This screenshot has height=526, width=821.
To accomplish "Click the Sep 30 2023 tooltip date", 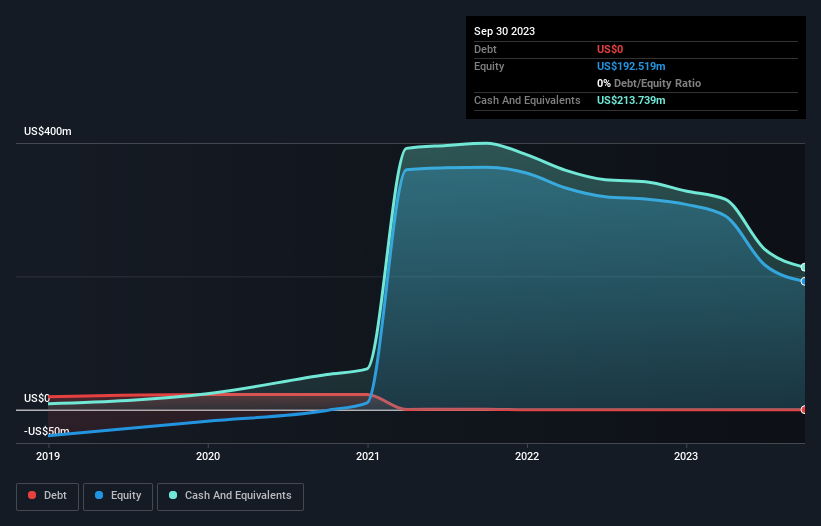I will click(x=504, y=31).
